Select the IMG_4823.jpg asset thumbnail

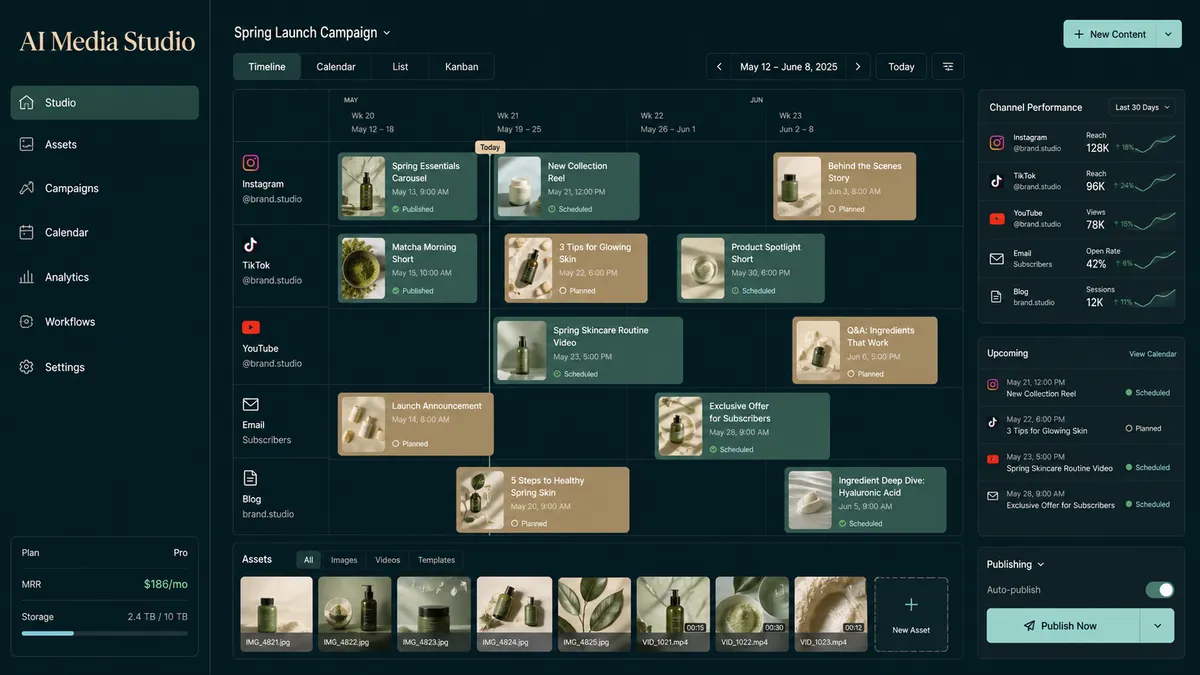pos(434,614)
